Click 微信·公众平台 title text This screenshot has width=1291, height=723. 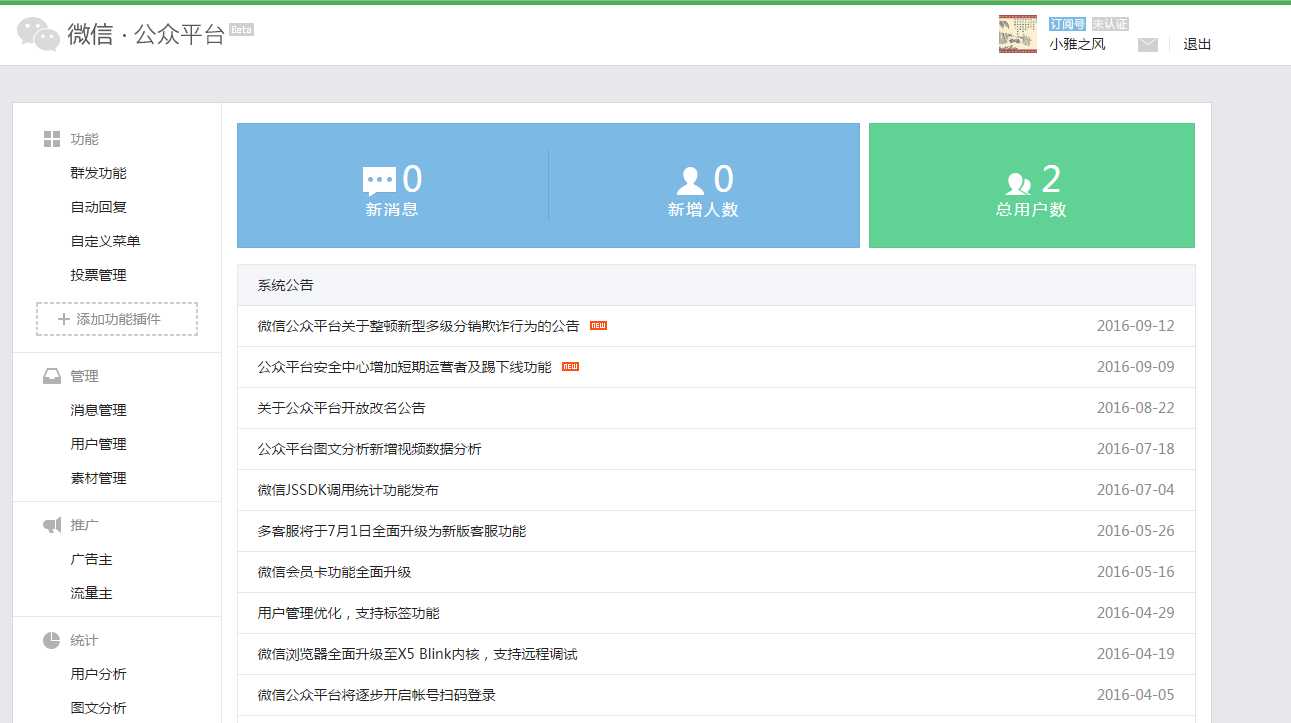coord(146,35)
